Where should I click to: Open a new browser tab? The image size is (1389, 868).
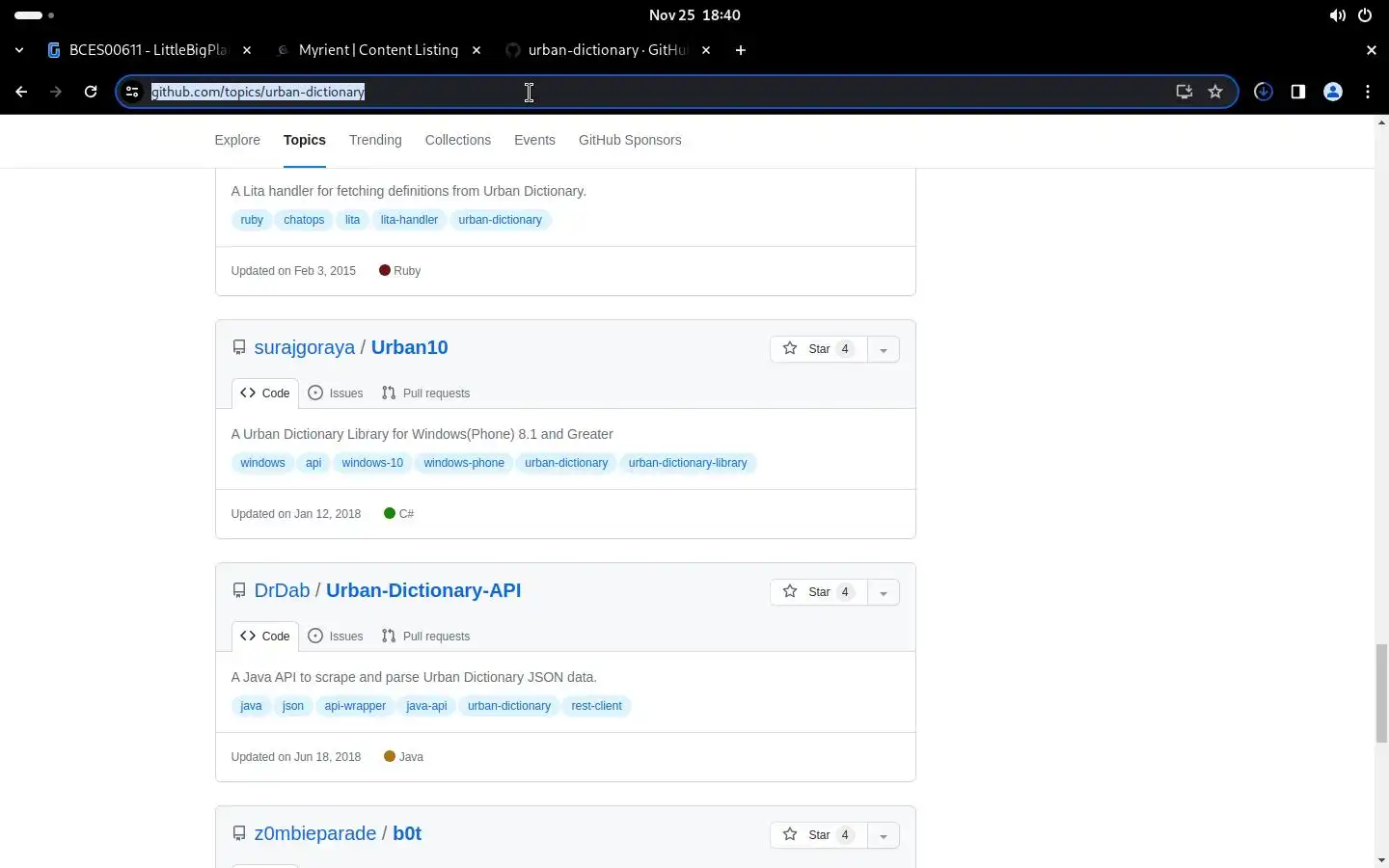[x=741, y=50]
